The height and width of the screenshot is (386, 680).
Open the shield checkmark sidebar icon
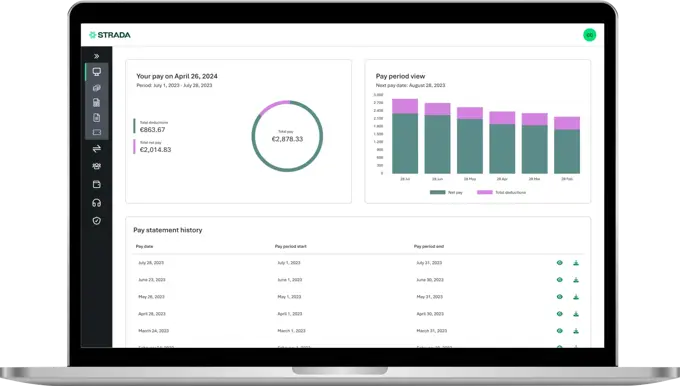tap(97, 221)
